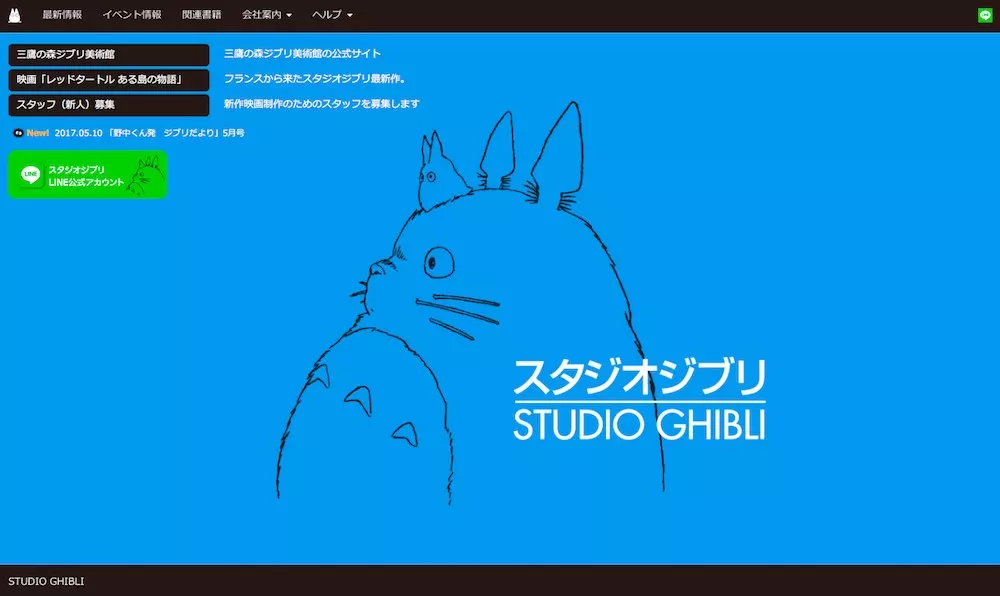Click the 三鷹の森ジブリ美術館 button
This screenshot has height=596, width=1000.
click(108, 55)
